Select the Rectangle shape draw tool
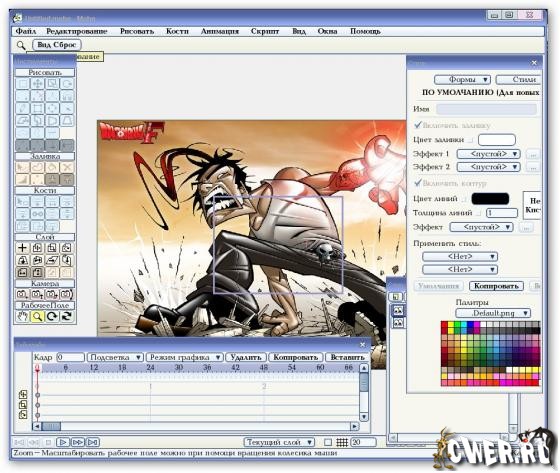Image resolution: width=560 pixels, height=473 pixels. coord(38,108)
